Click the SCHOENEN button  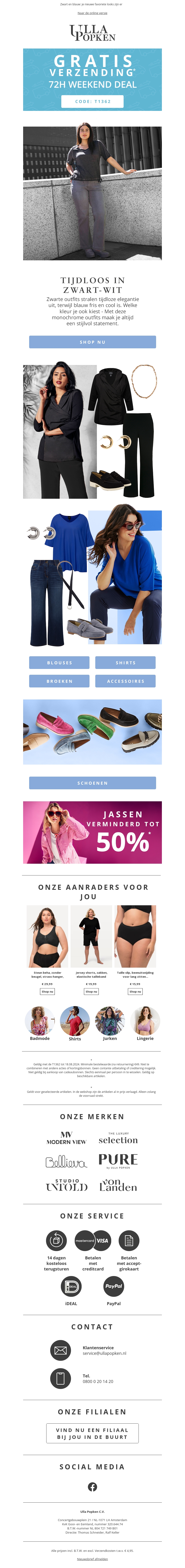(92, 783)
